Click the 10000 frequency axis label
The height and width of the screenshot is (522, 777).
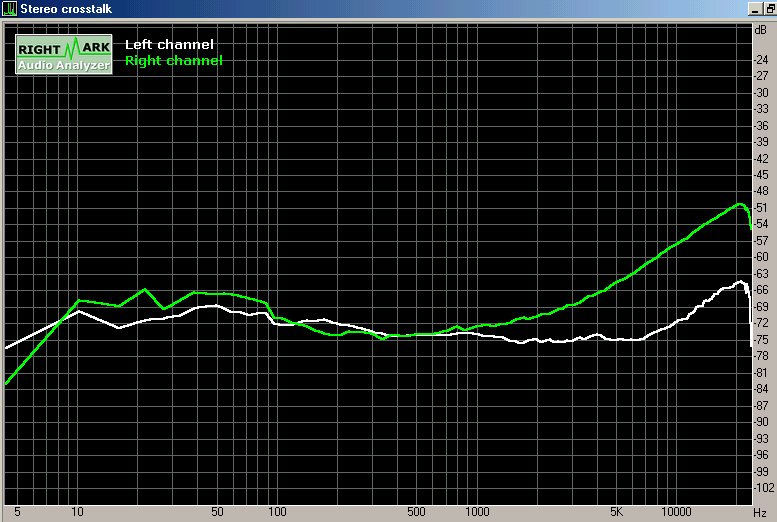point(676,512)
